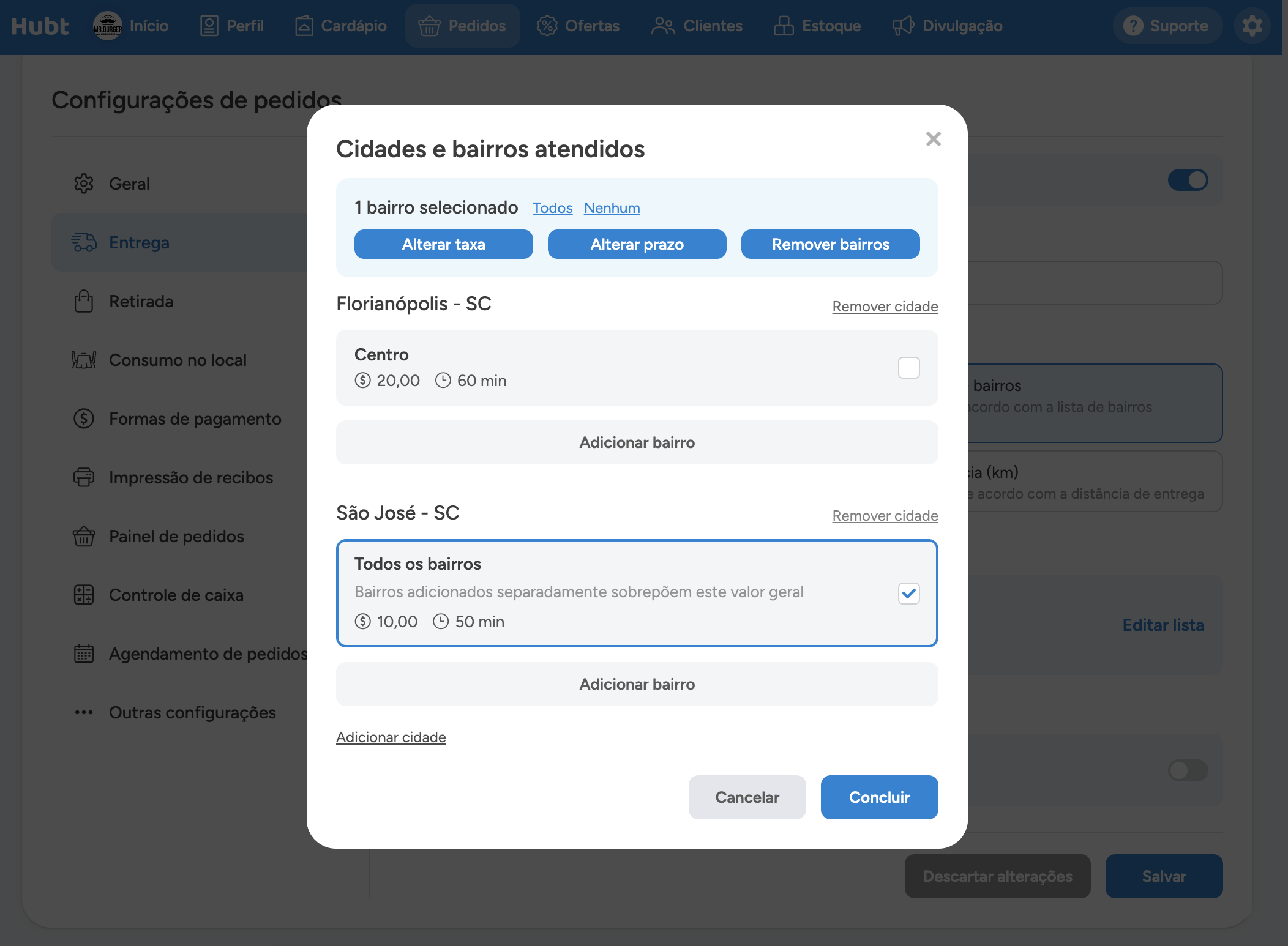
Task: Click the Hubt logo
Action: tap(40, 26)
